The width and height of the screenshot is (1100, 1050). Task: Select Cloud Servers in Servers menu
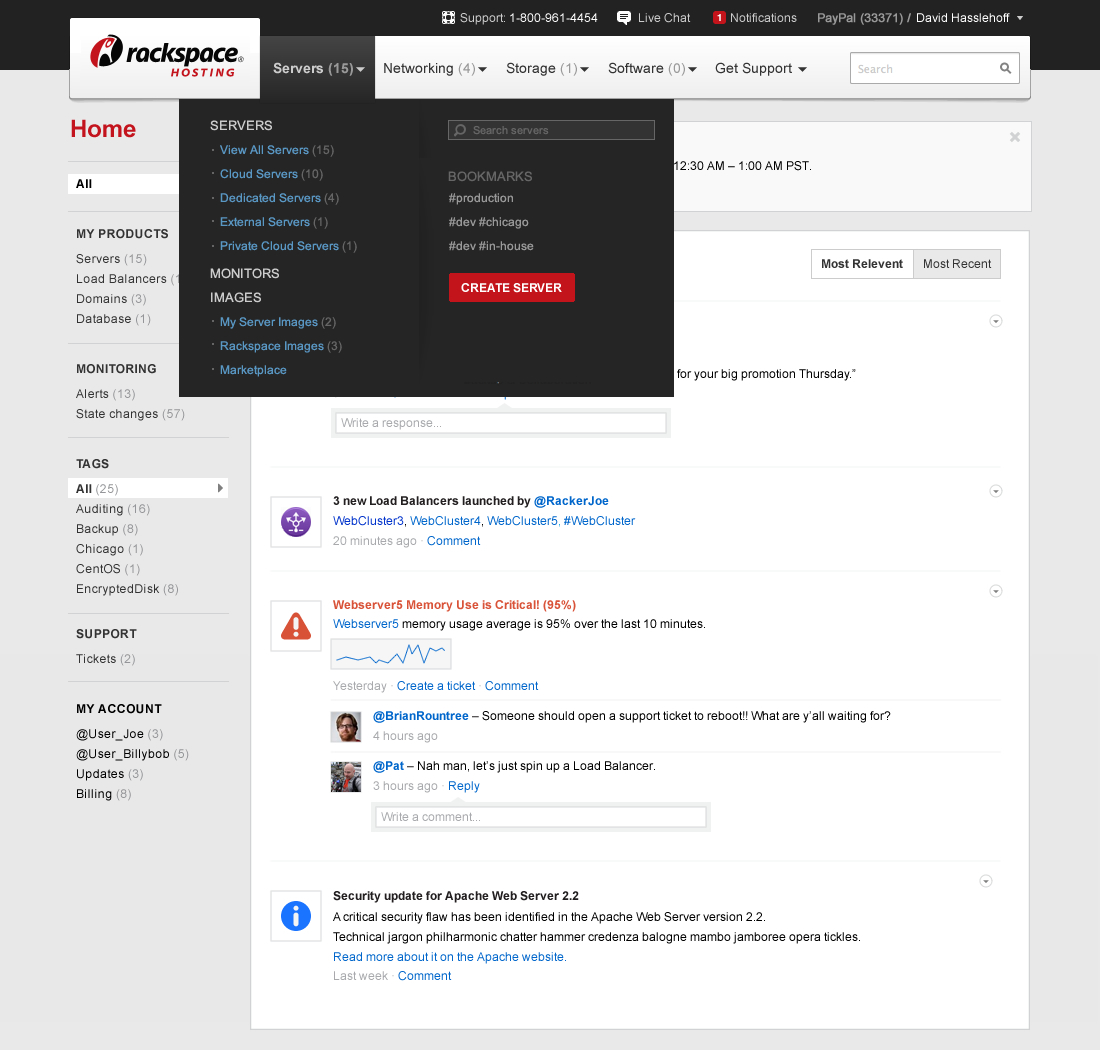[258, 174]
